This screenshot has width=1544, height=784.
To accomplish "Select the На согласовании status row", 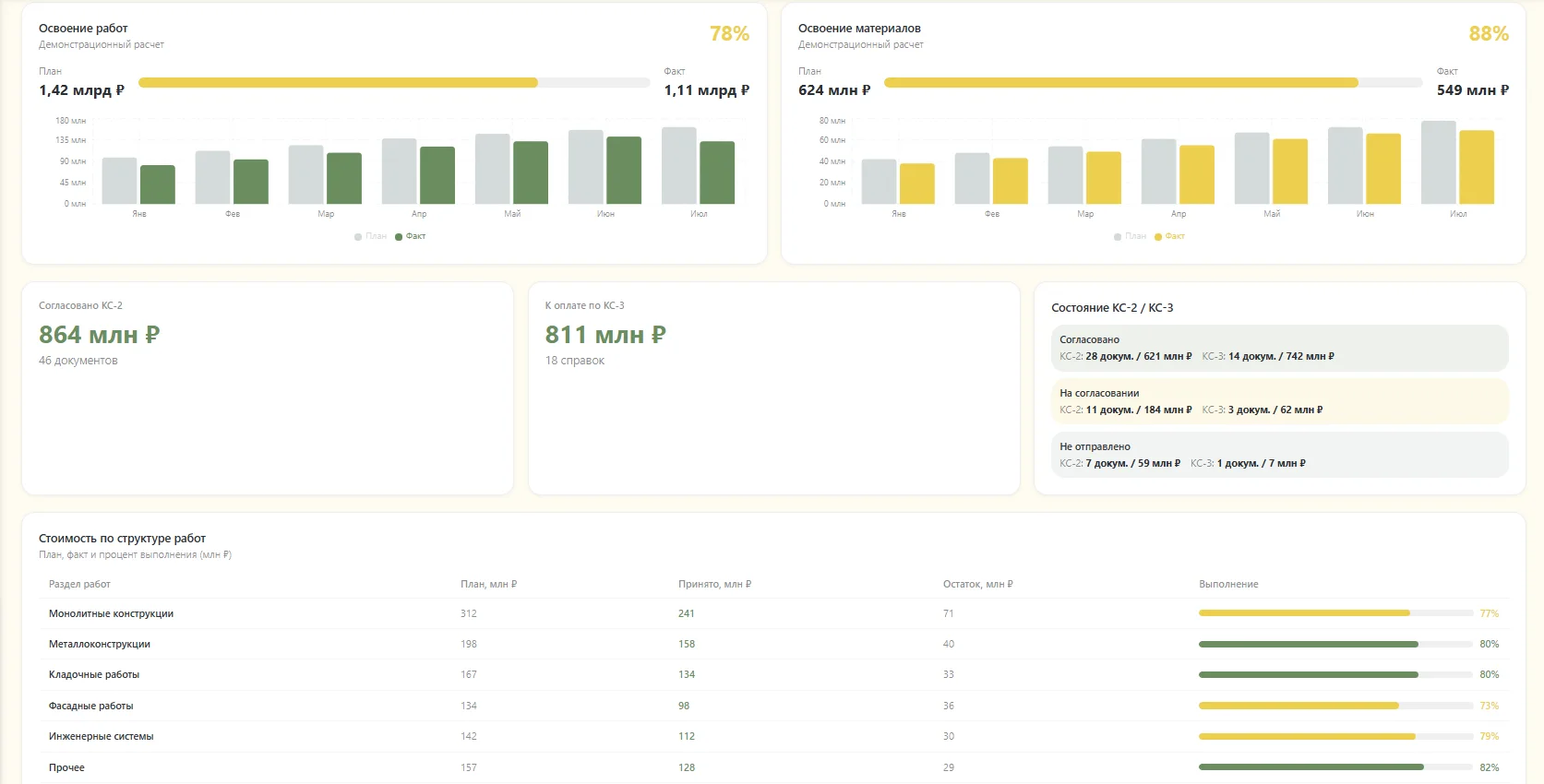I will click(x=1280, y=401).
